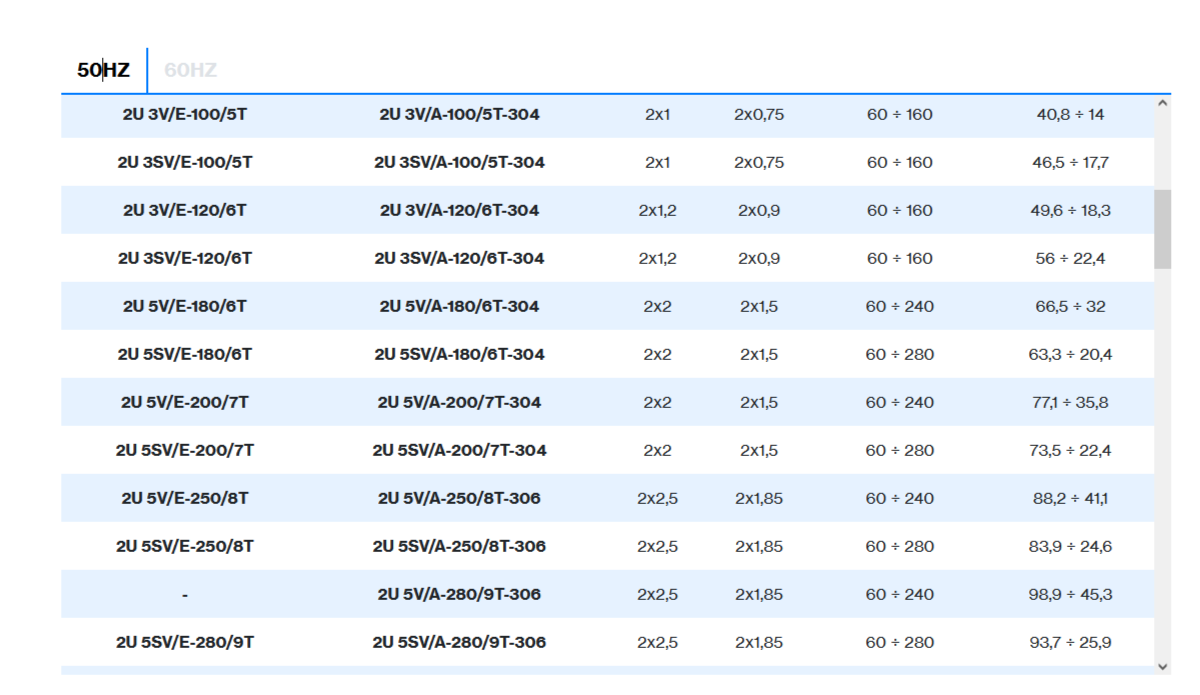Select model 2U 5SV/A-250/8T-306
This screenshot has height=695, width=1200.
click(x=459, y=546)
